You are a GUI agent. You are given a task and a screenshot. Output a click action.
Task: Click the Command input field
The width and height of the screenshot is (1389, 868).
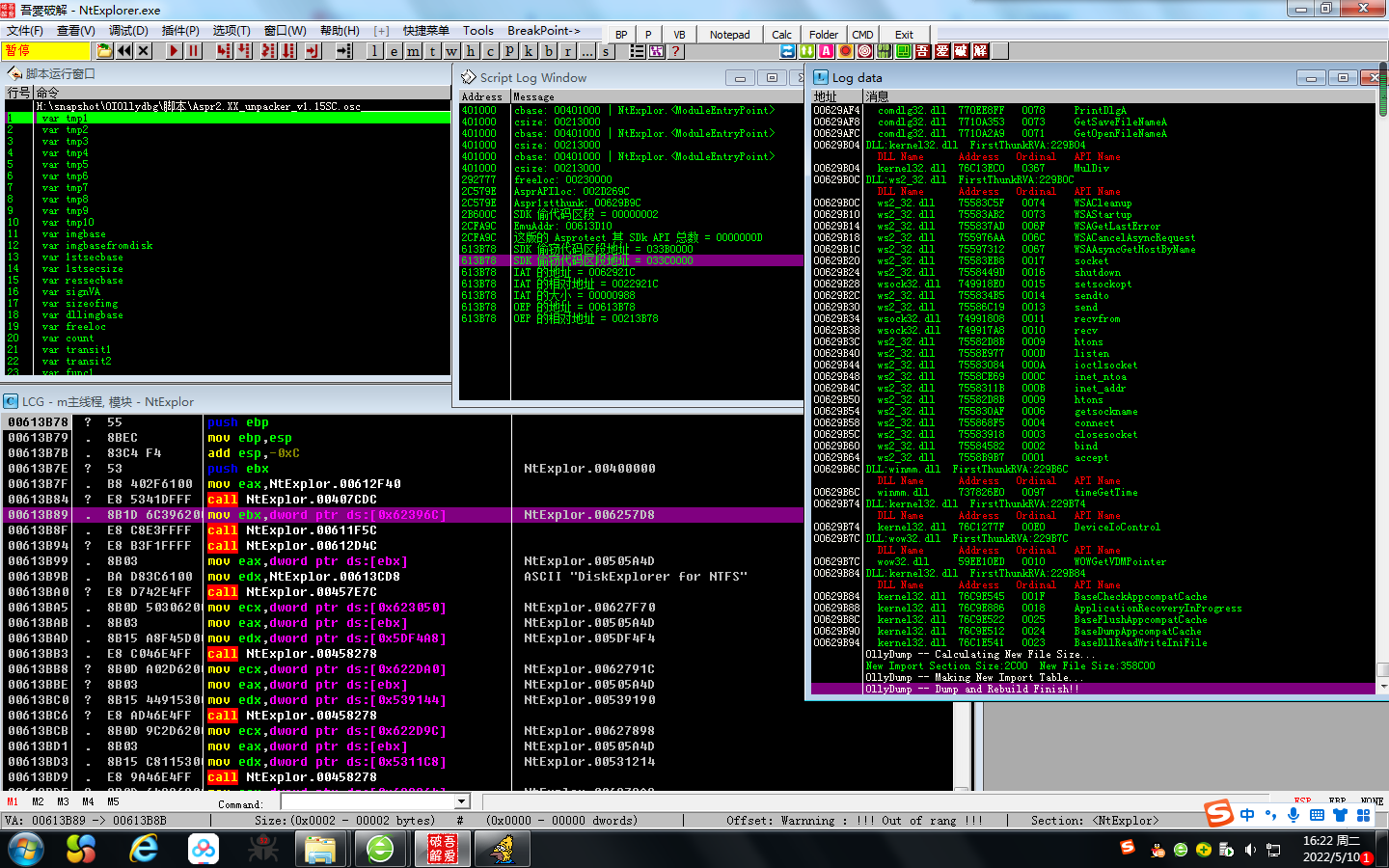click(x=368, y=801)
